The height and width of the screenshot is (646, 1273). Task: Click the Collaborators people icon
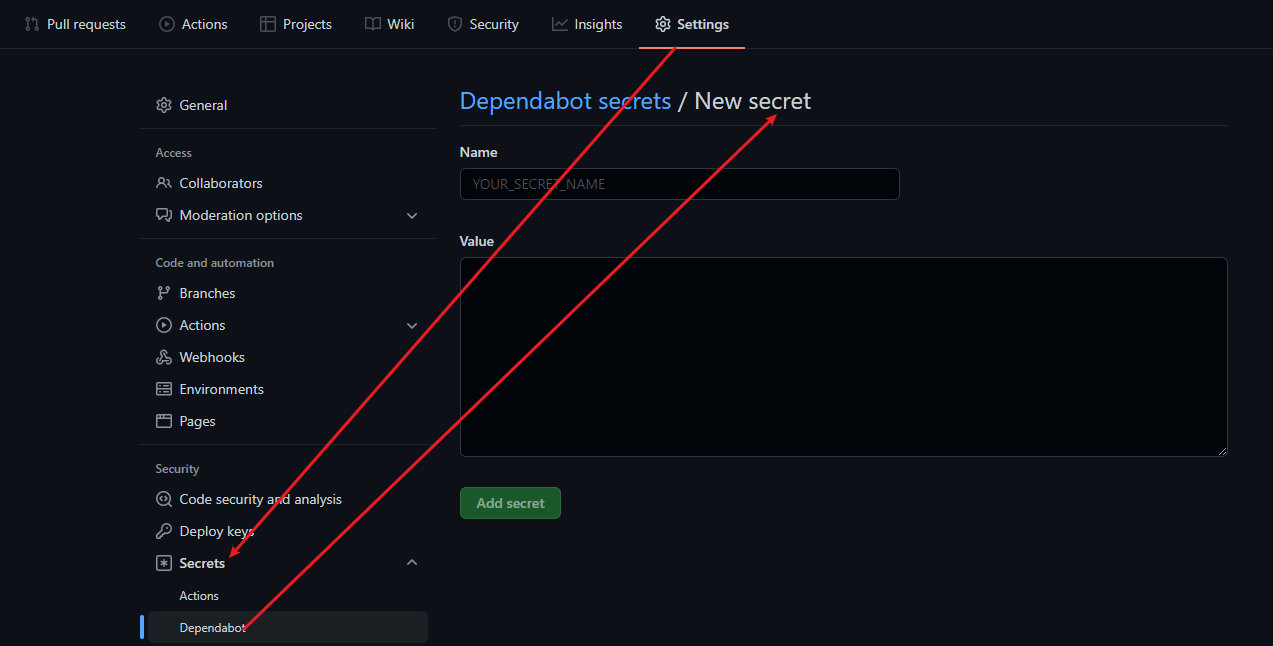(164, 183)
